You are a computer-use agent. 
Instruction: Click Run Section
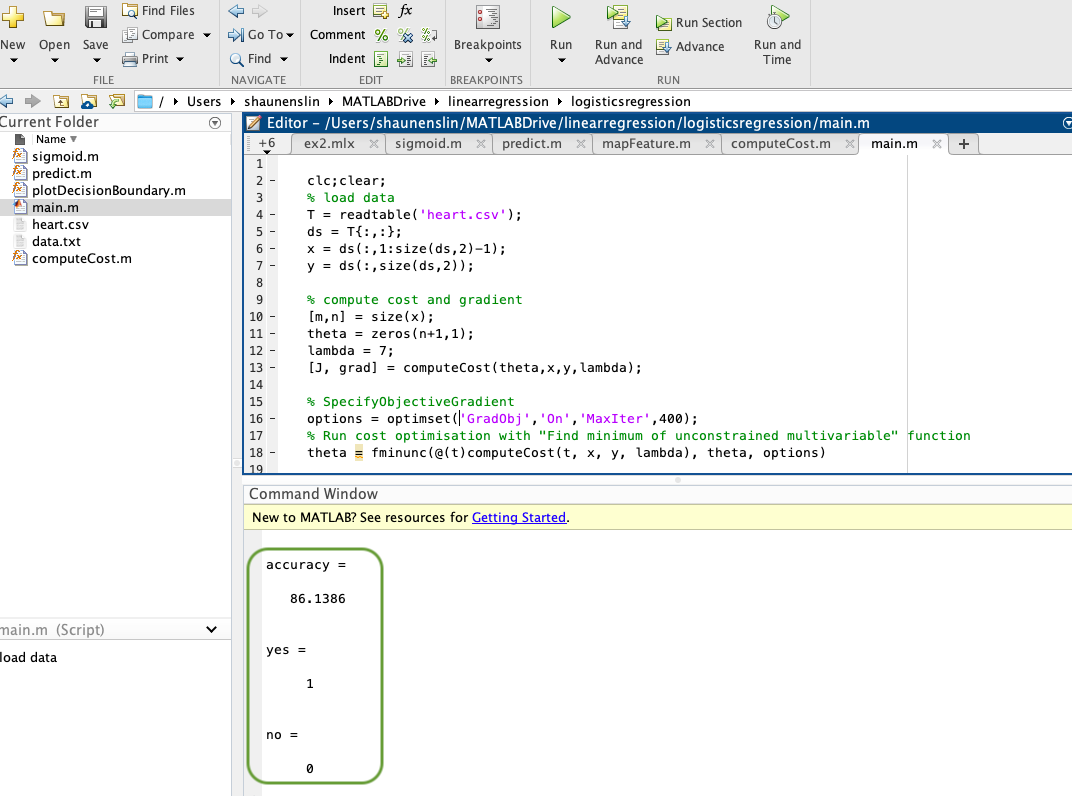[699, 23]
